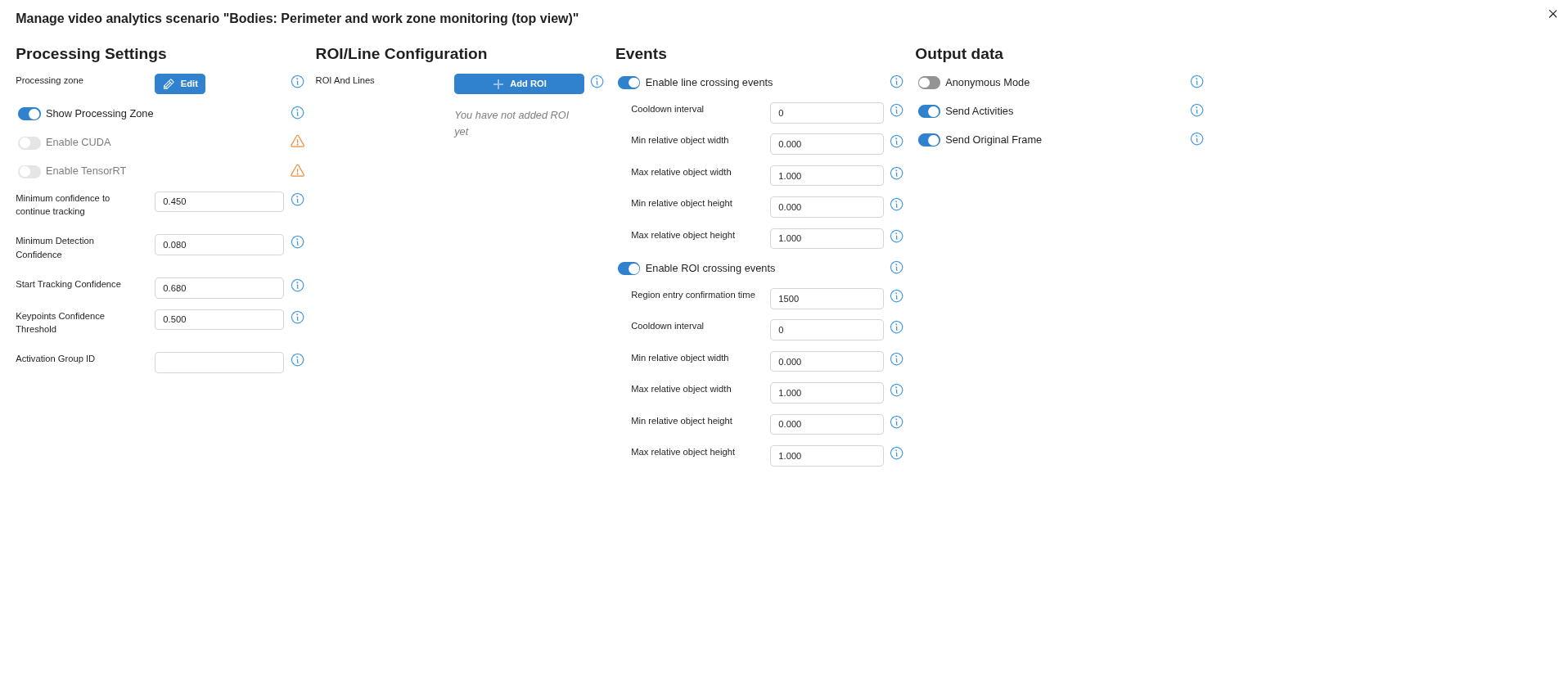Click info icon for Region entry confirmation time

coord(896,296)
